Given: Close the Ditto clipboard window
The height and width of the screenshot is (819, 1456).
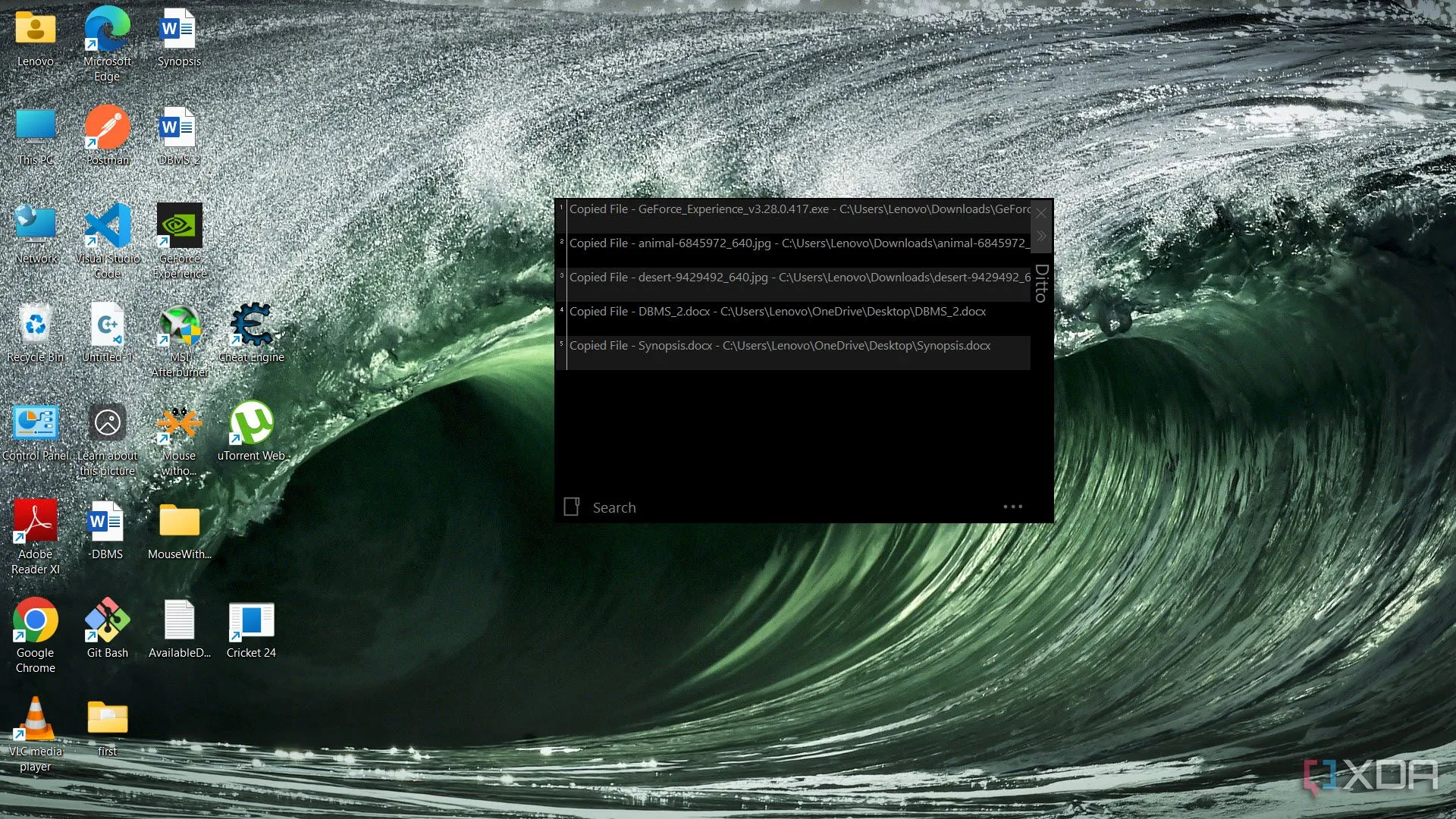Looking at the screenshot, I should click(x=1041, y=213).
